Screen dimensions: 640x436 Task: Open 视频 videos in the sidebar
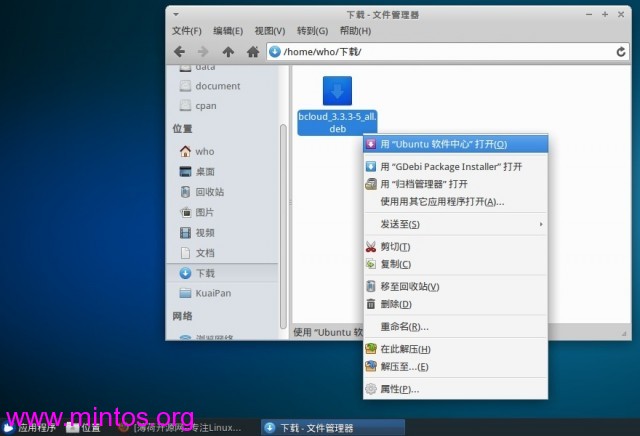197,233
